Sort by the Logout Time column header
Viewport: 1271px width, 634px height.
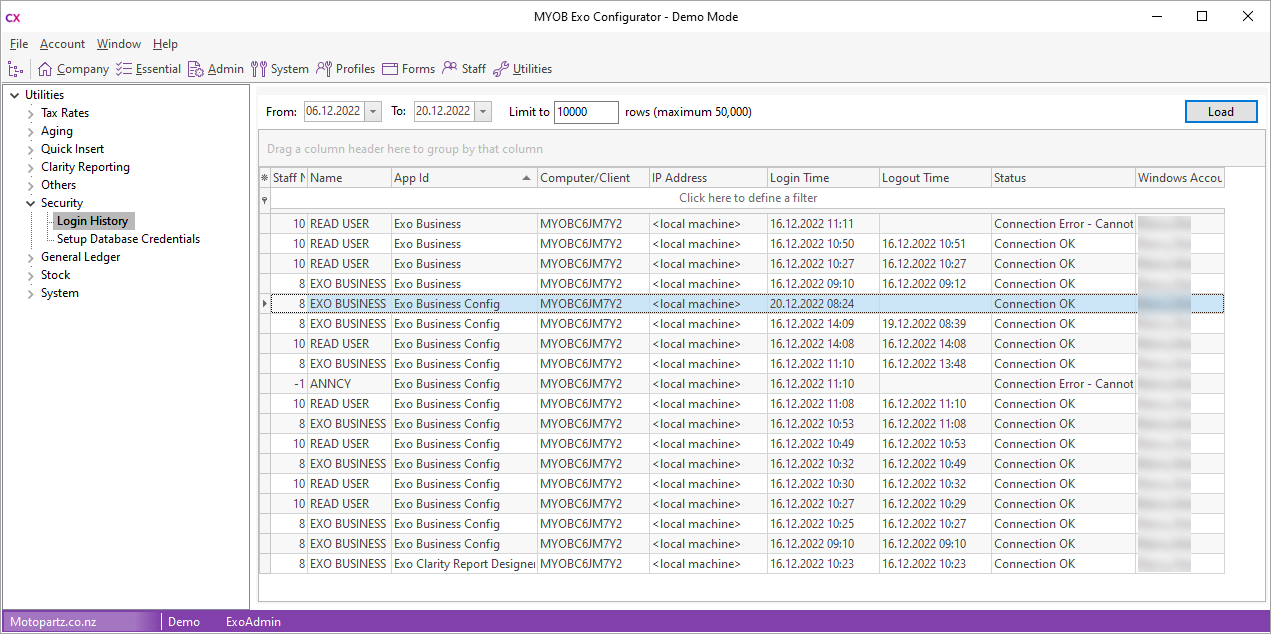pos(935,178)
